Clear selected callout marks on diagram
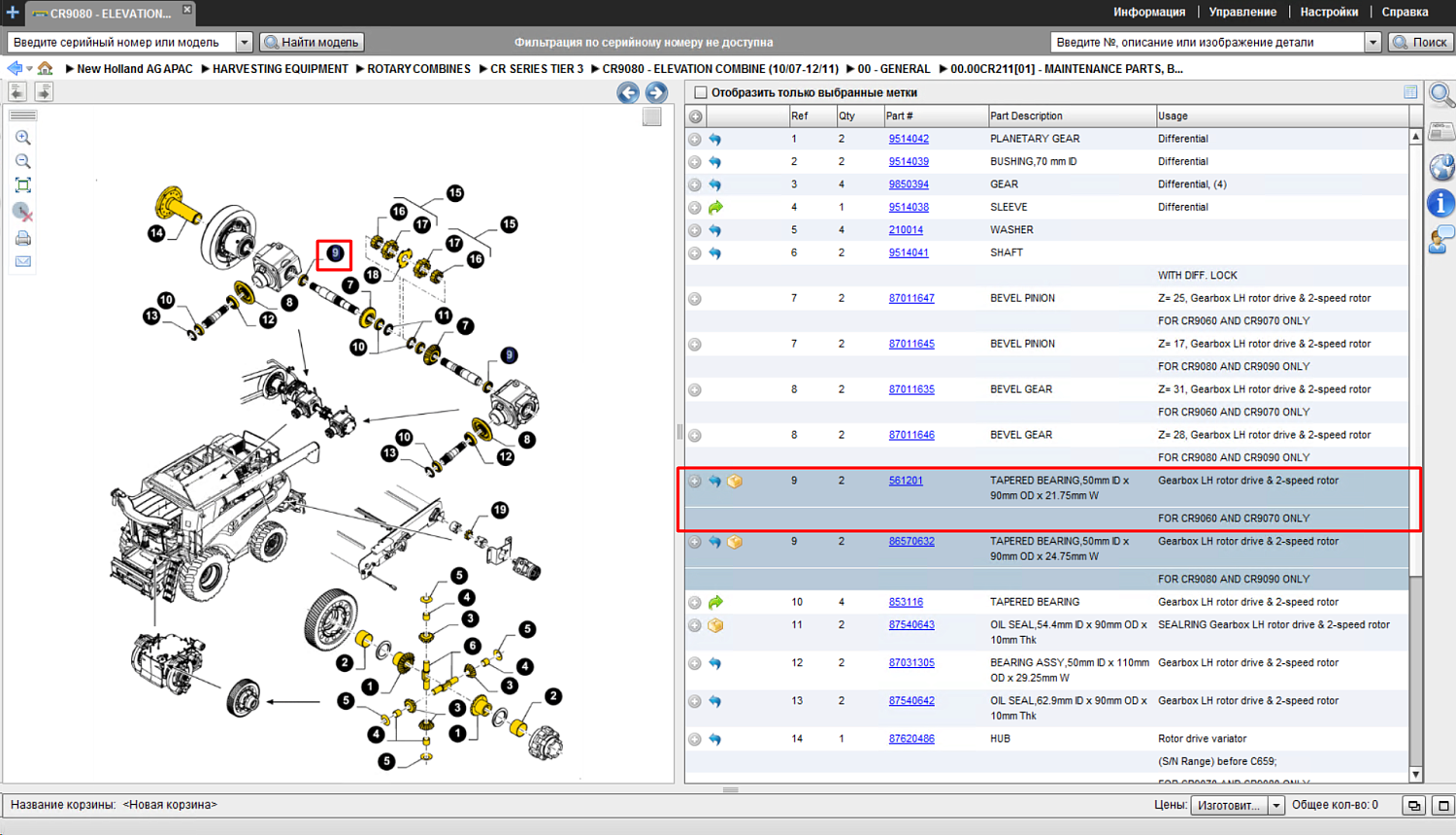This screenshot has width=1456, height=835. coord(23,212)
